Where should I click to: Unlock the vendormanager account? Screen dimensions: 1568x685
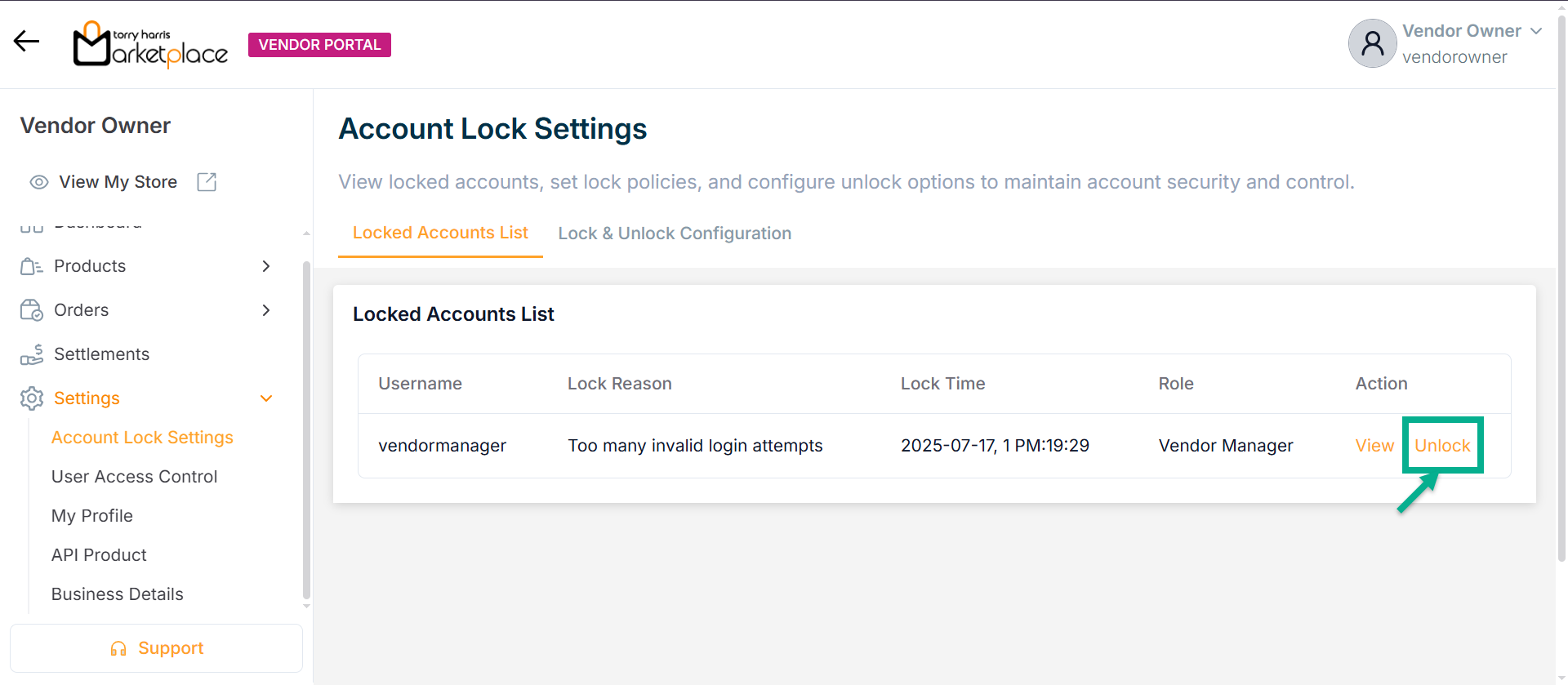tap(1442, 446)
